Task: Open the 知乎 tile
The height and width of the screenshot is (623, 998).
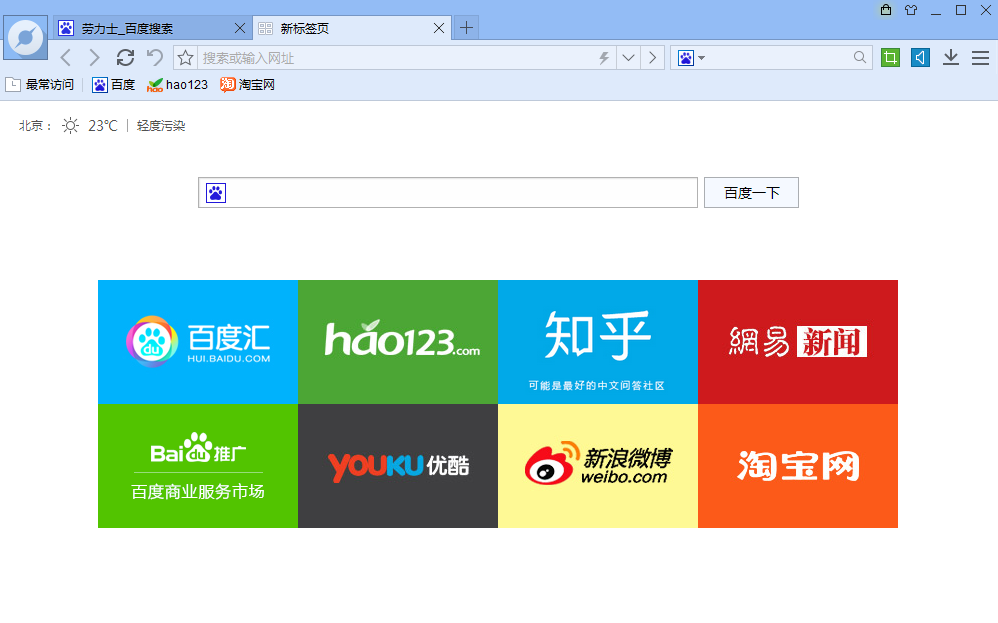Action: (x=597, y=342)
